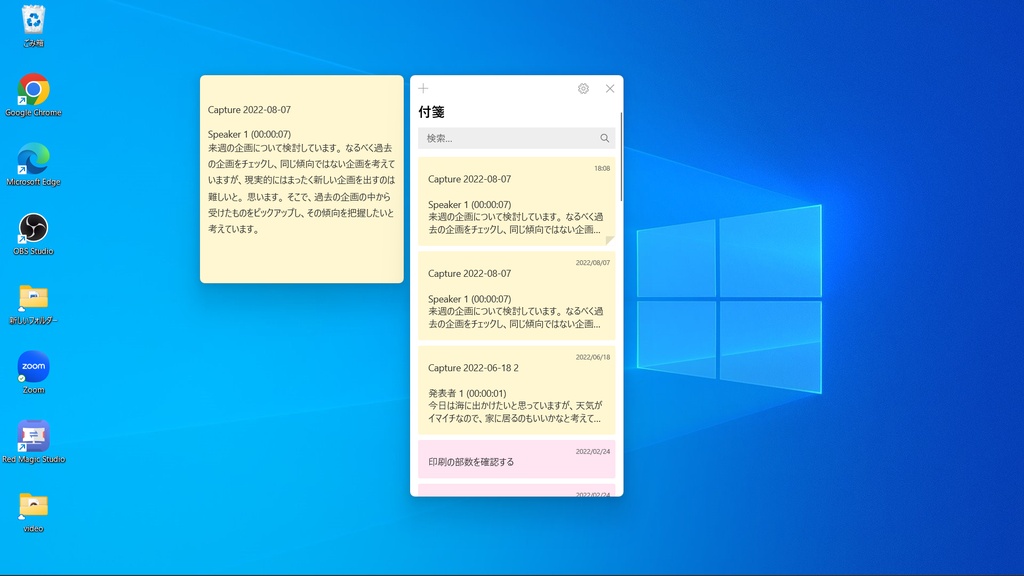
Task: Select the 新しいフォルダー folder icon
Action: tap(33, 303)
